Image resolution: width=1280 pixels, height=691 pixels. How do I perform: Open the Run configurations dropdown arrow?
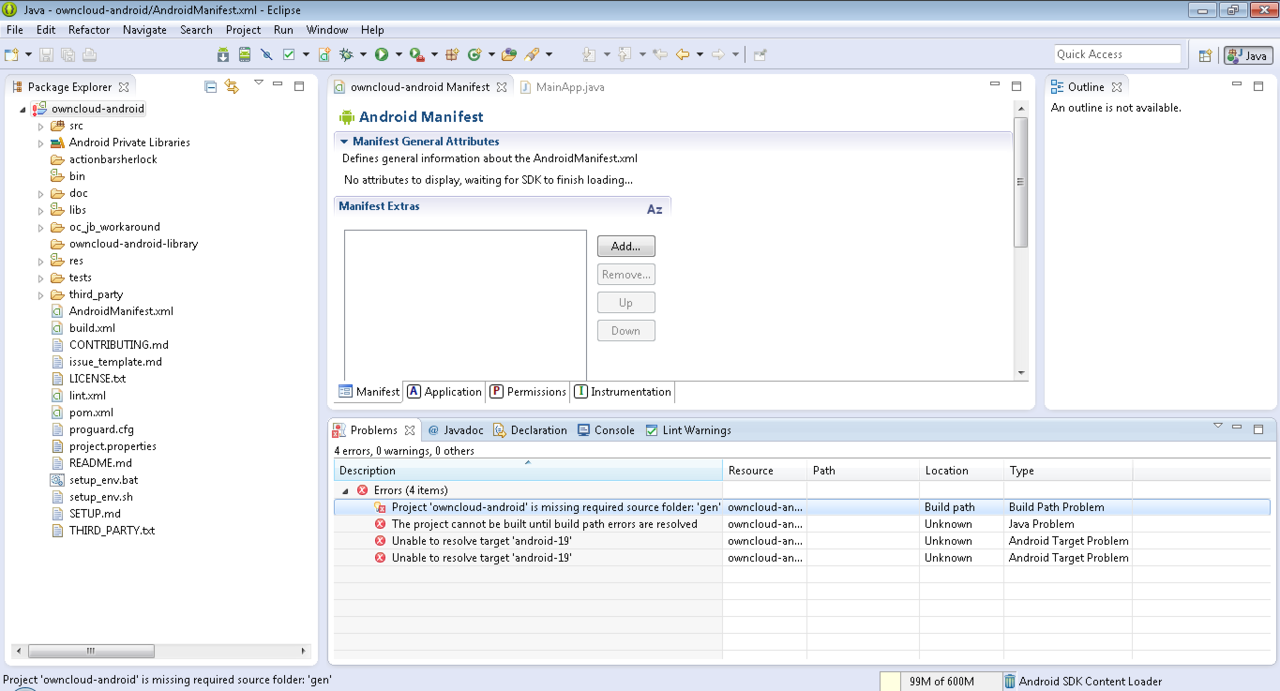tap(398, 54)
